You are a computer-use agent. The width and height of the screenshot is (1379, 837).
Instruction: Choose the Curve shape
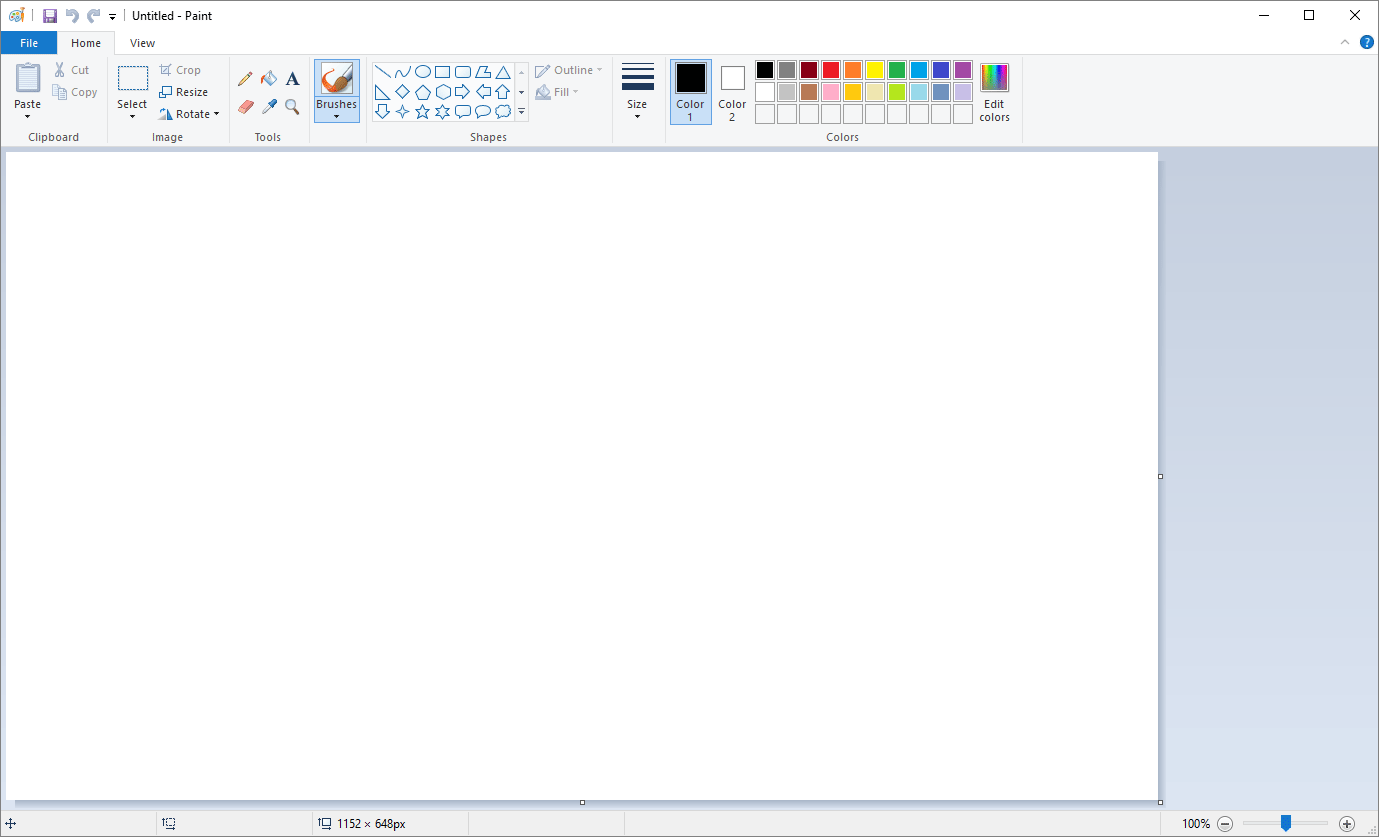402,72
